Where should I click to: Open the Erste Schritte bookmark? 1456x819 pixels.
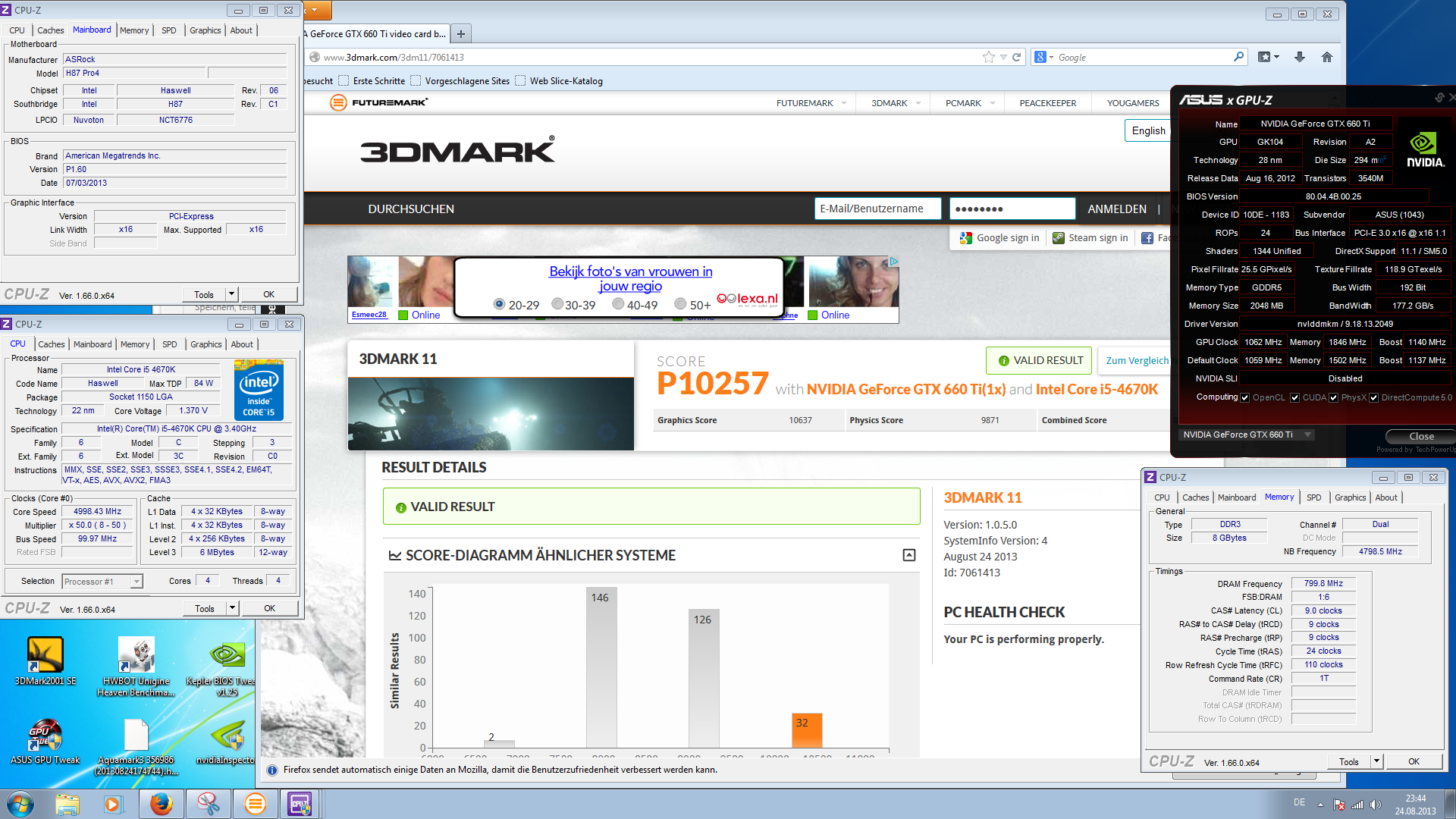pos(372,81)
